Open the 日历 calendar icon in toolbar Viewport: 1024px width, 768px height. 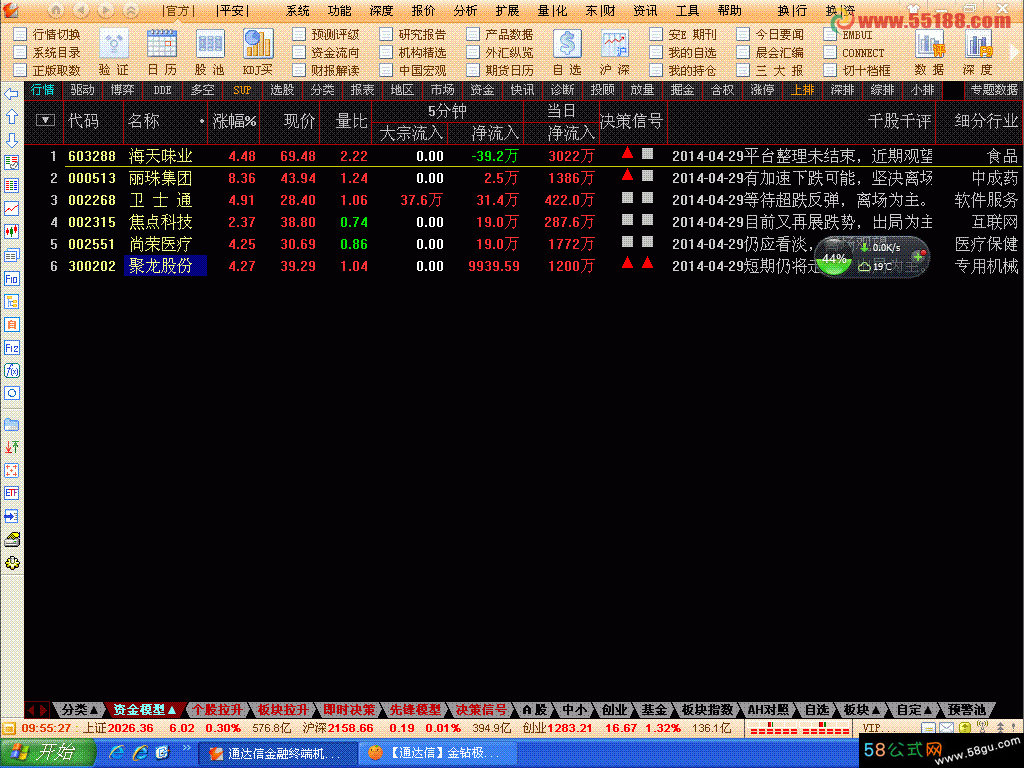coord(161,44)
